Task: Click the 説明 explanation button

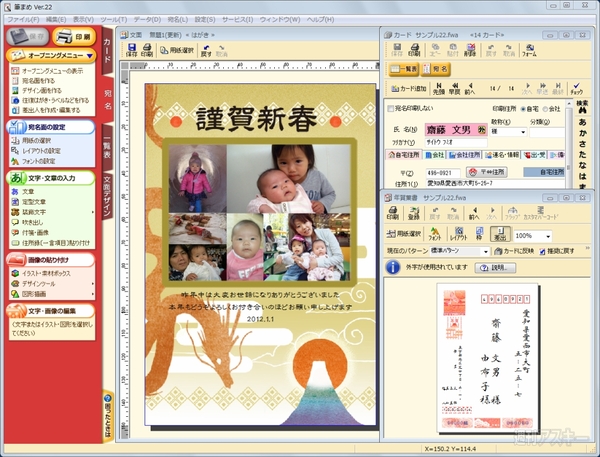Action: pyautogui.click(x=495, y=268)
